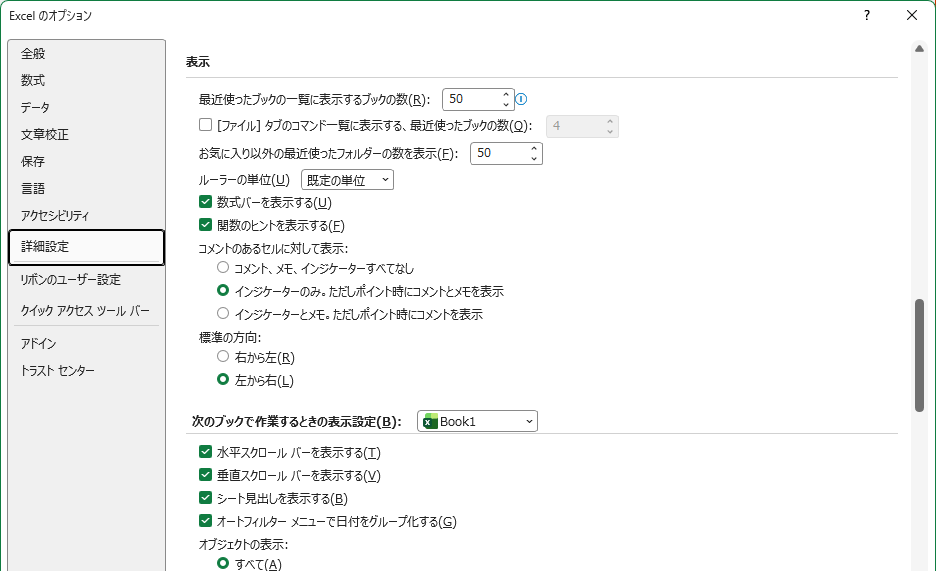The image size is (936, 571).
Task: Select 右から左 direction radio button
Action: coord(223,357)
